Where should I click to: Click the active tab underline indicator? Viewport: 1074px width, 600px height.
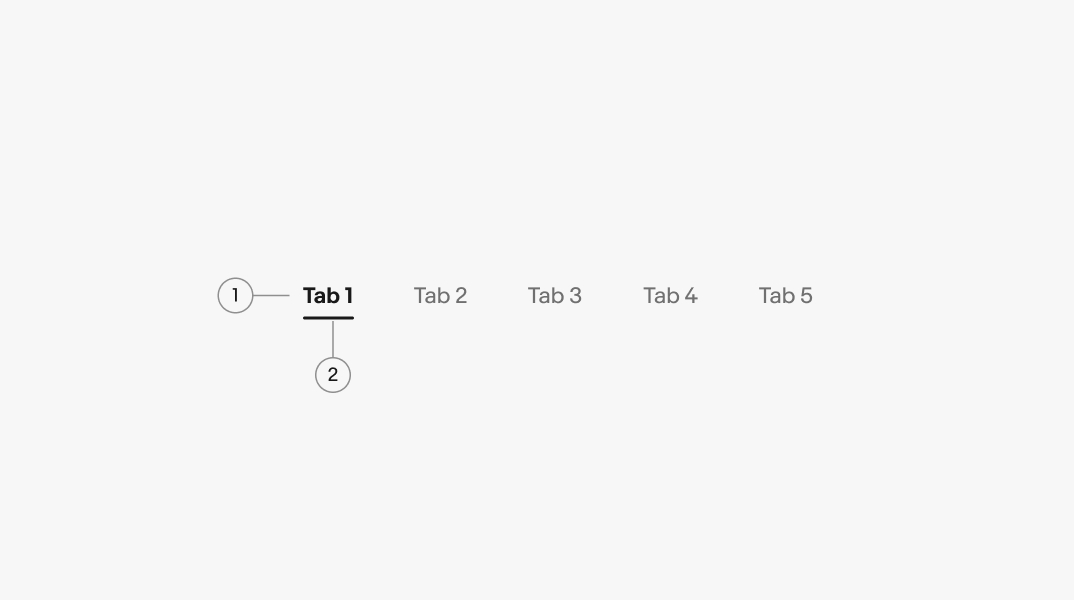(x=328, y=317)
